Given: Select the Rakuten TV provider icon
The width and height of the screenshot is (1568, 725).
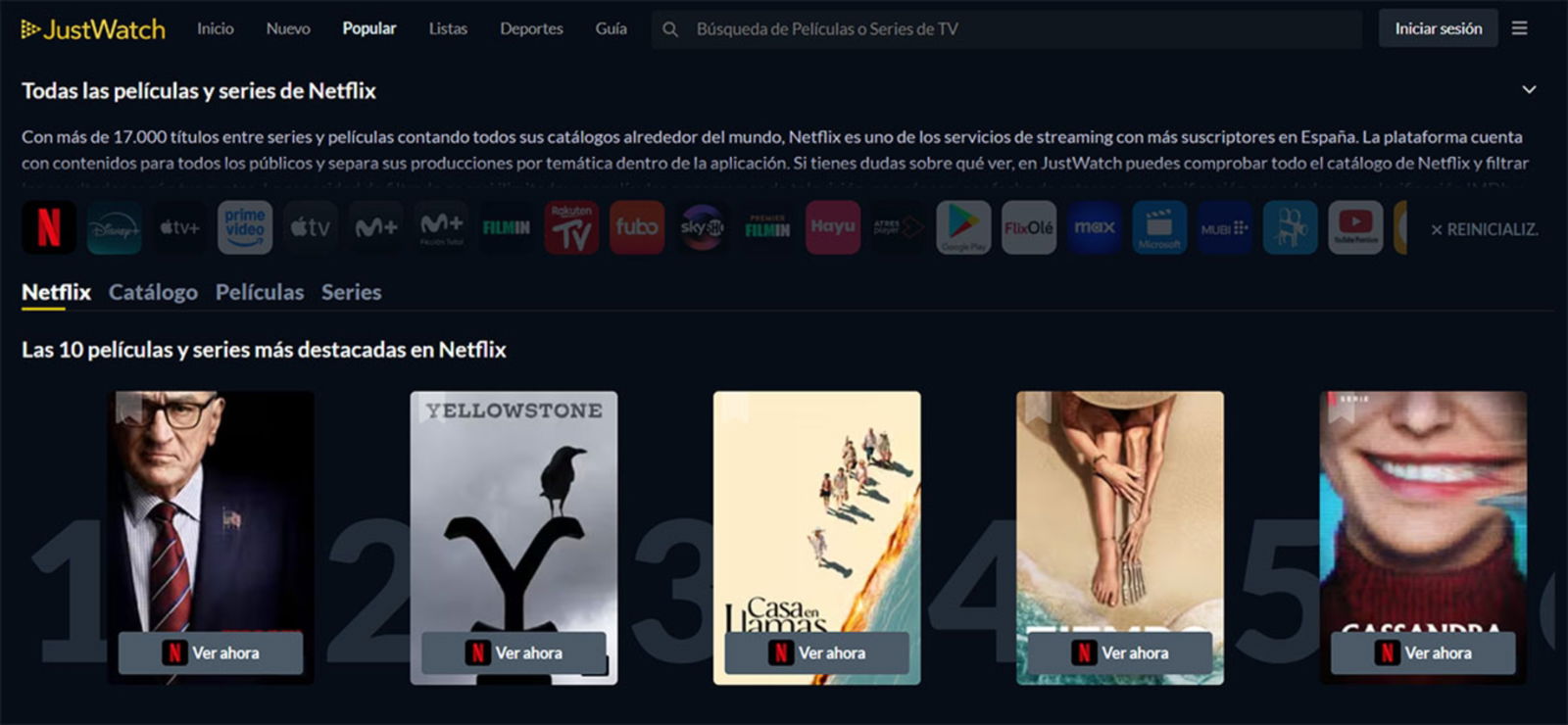Looking at the screenshot, I should pos(571,227).
